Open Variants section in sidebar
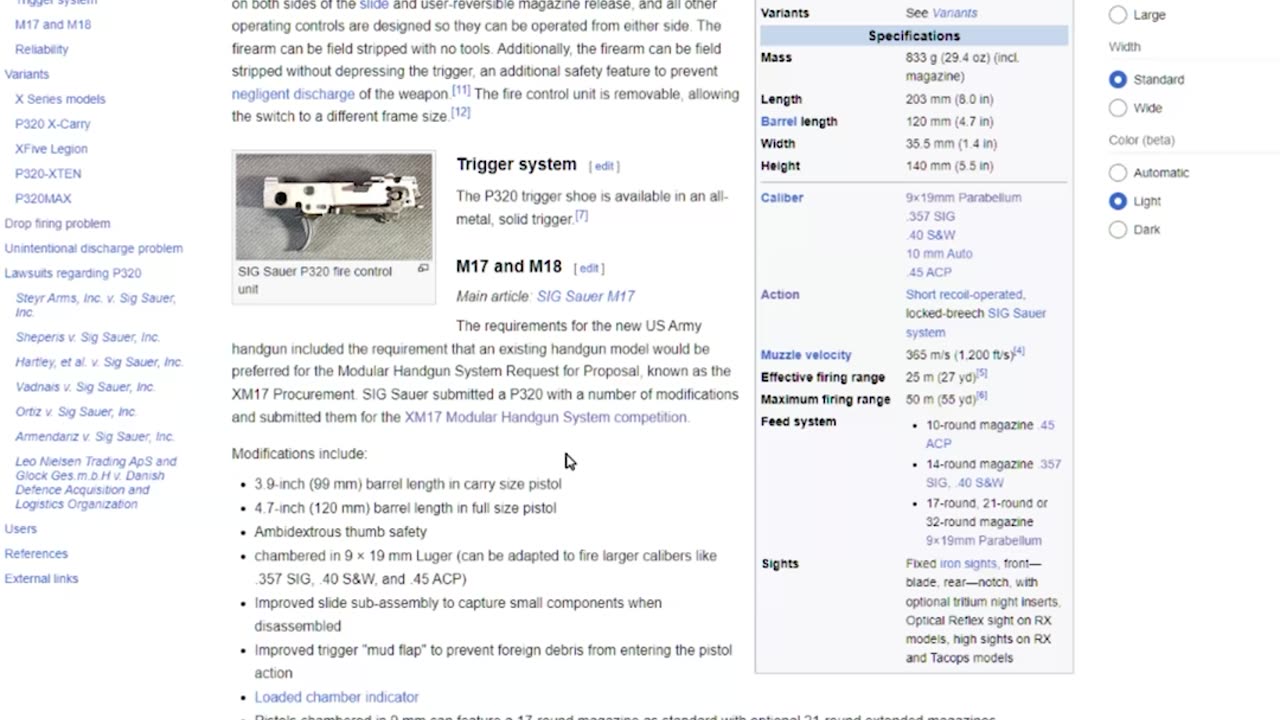Viewport: 1280px width, 720px height. tap(27, 74)
